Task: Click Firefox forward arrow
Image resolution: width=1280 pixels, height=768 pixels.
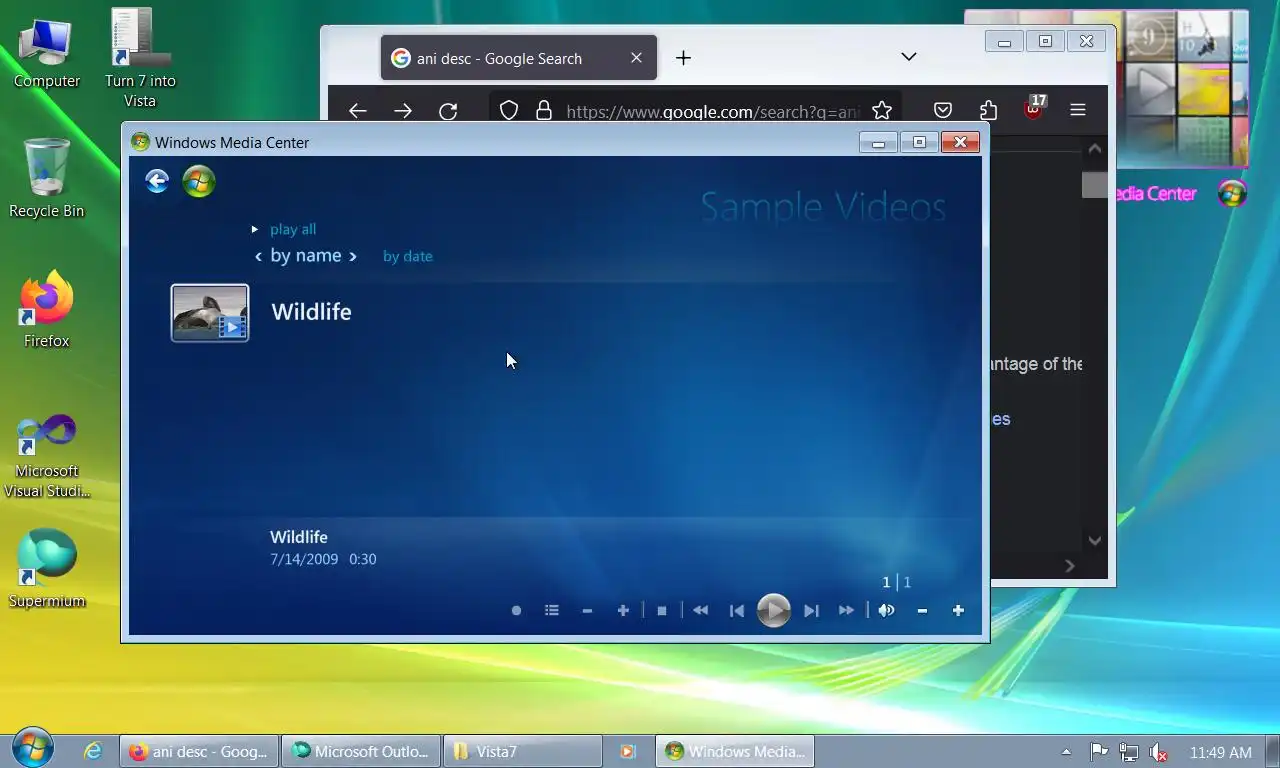Action: coord(403,111)
